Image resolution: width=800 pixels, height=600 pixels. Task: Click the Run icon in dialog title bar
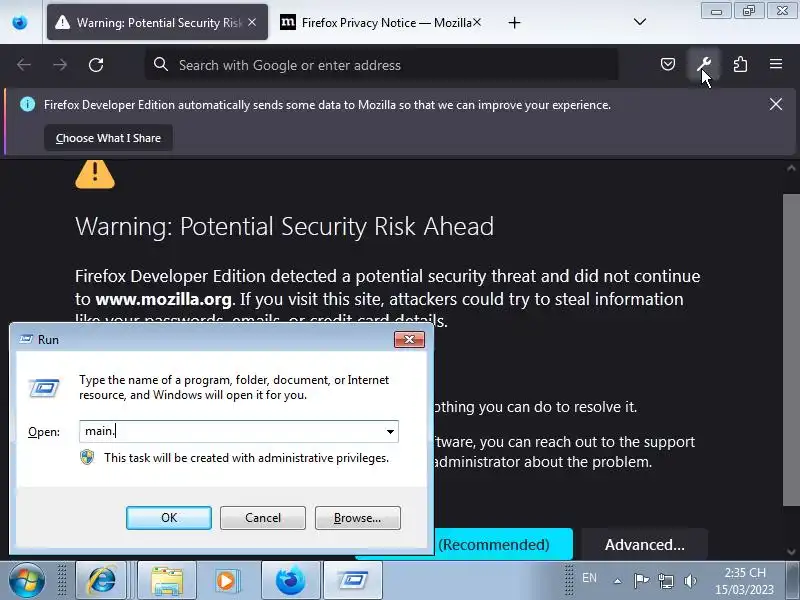(x=26, y=339)
